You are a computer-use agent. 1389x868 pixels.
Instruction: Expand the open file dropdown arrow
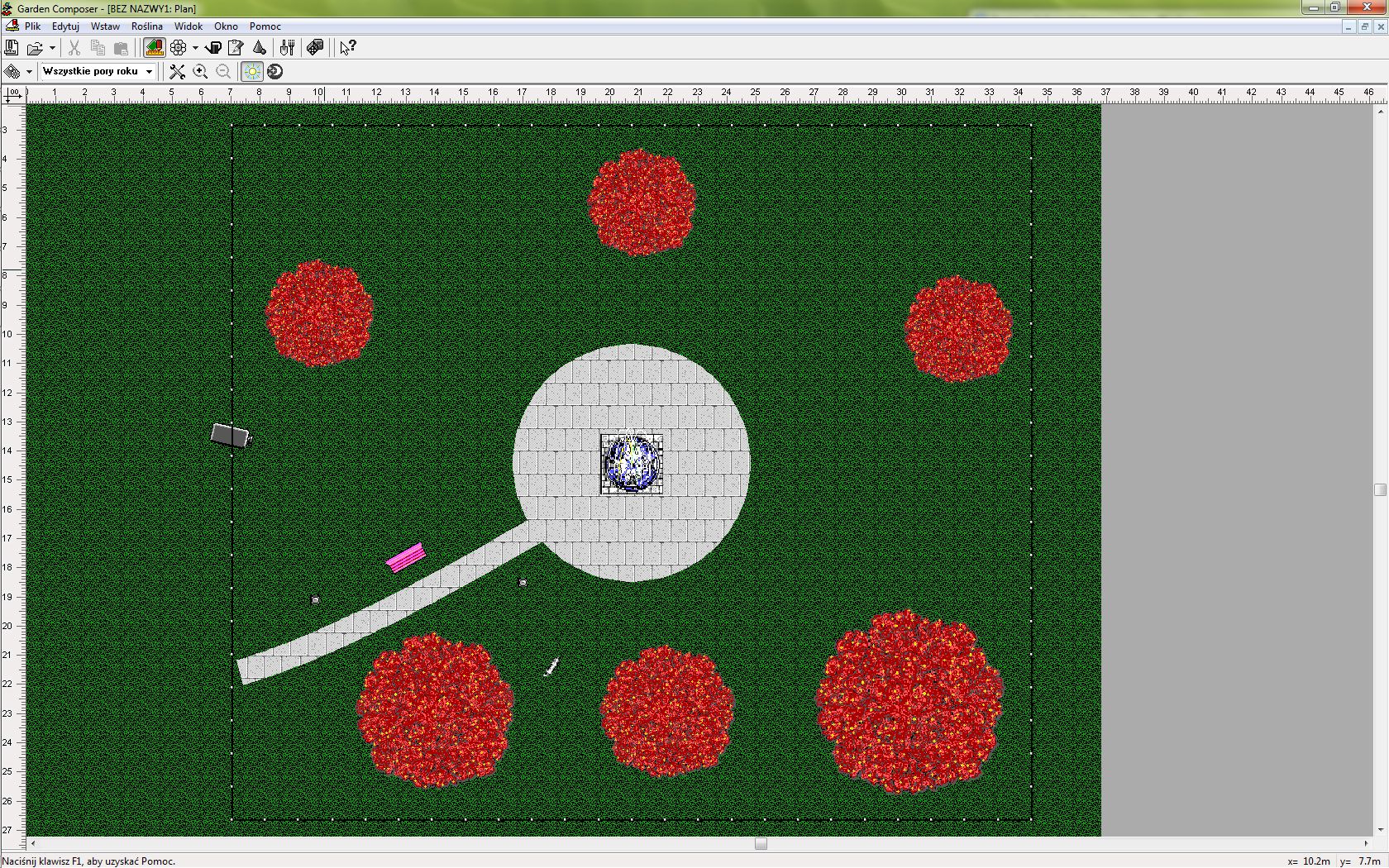[52, 48]
